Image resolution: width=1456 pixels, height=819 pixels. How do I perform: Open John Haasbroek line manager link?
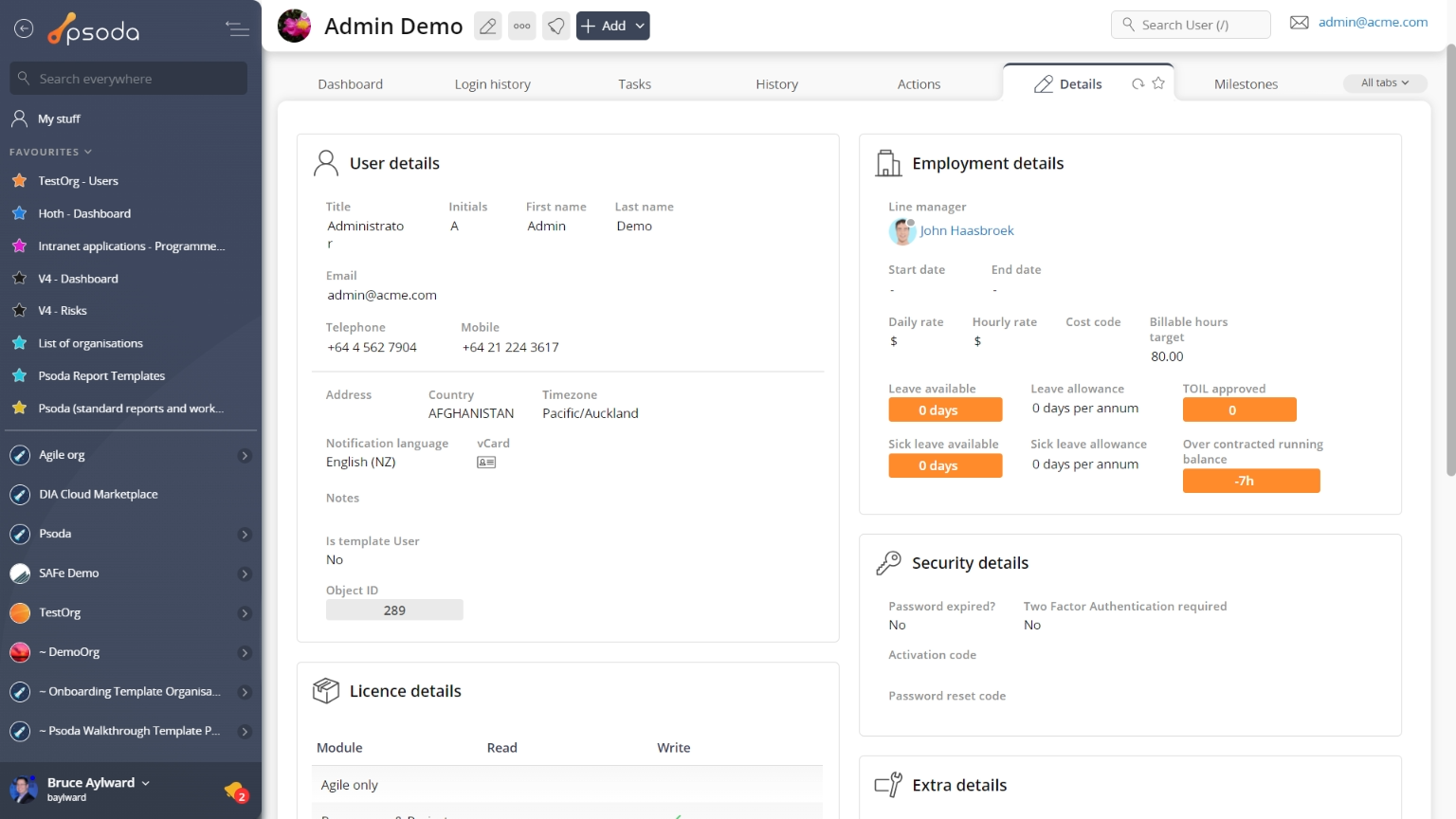(x=966, y=230)
